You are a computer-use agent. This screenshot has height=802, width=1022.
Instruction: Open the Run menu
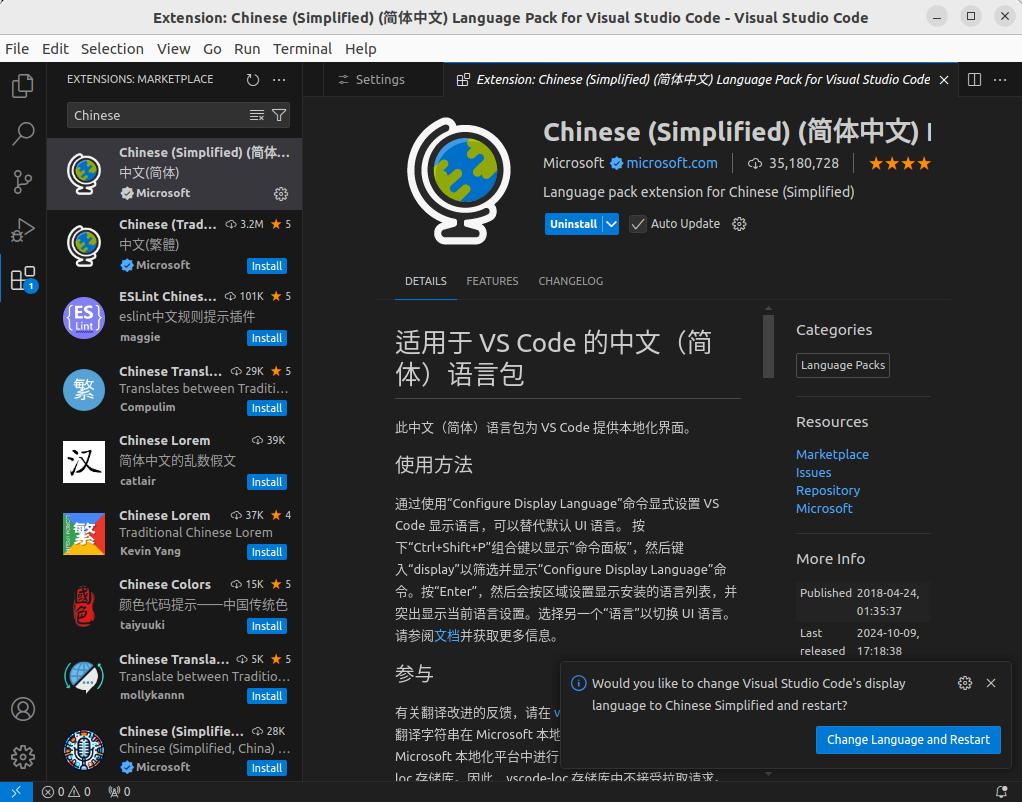247,49
